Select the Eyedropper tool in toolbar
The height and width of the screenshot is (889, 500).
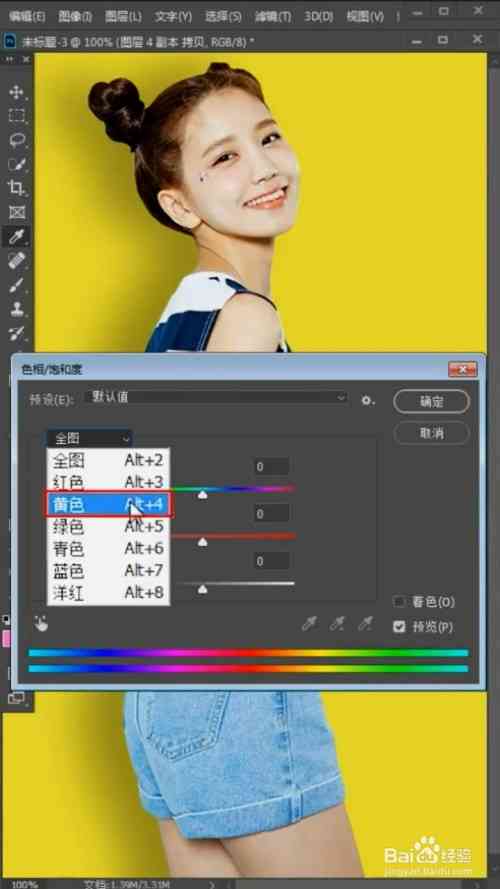16,236
